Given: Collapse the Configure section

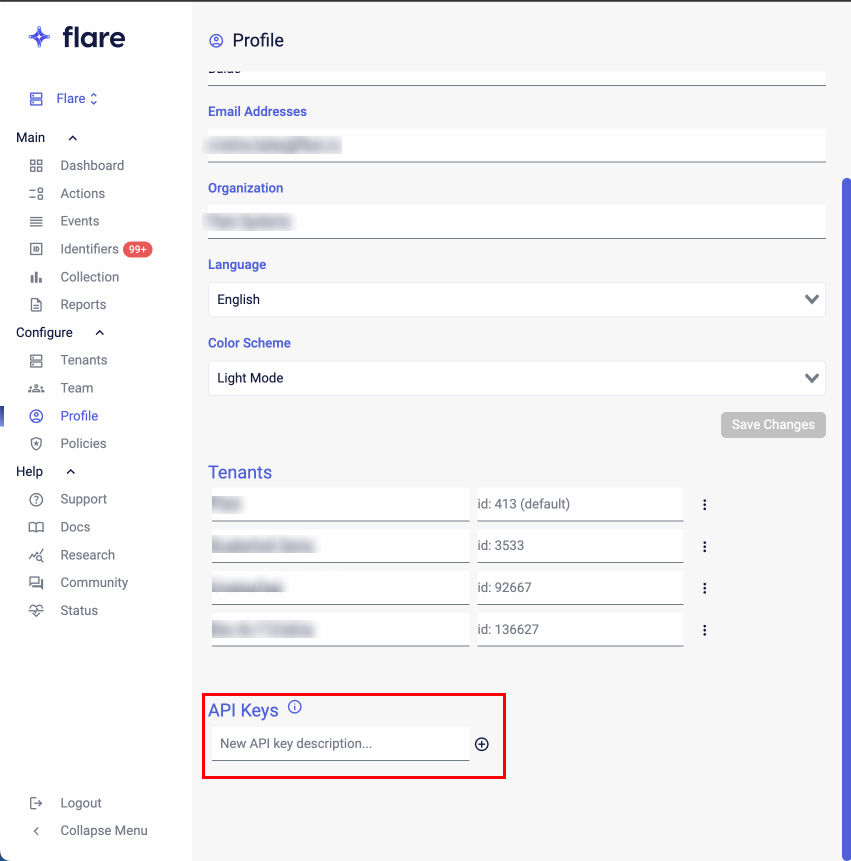Looking at the screenshot, I should coord(99,333).
